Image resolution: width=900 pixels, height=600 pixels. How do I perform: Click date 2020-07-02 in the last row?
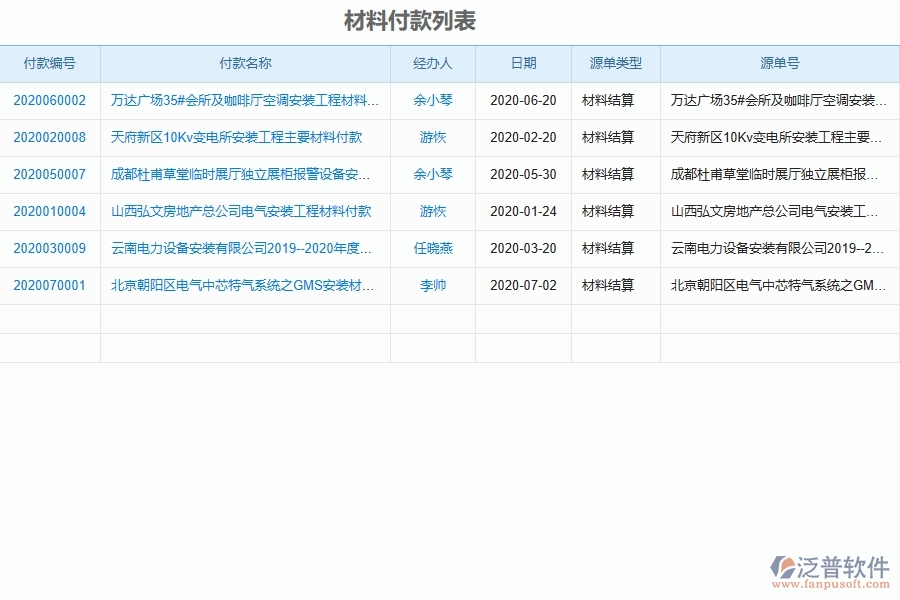[521, 286]
